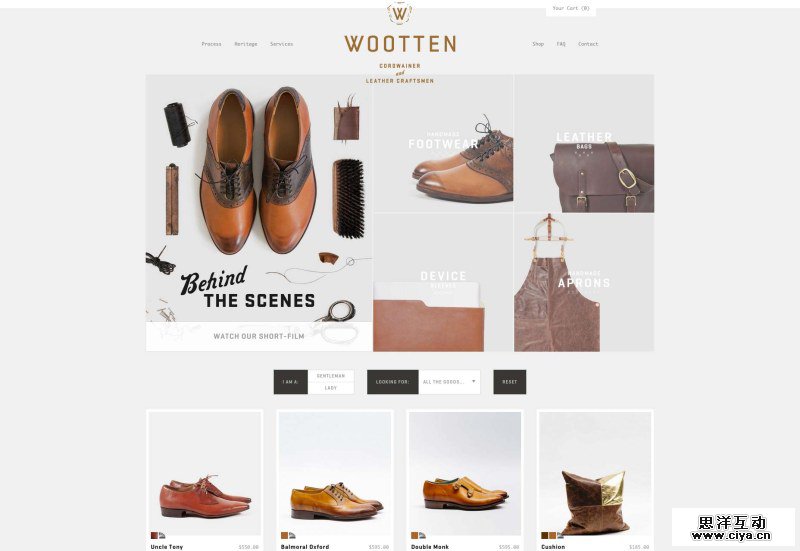Open the Services menu item
800x551 pixels.
click(x=281, y=44)
